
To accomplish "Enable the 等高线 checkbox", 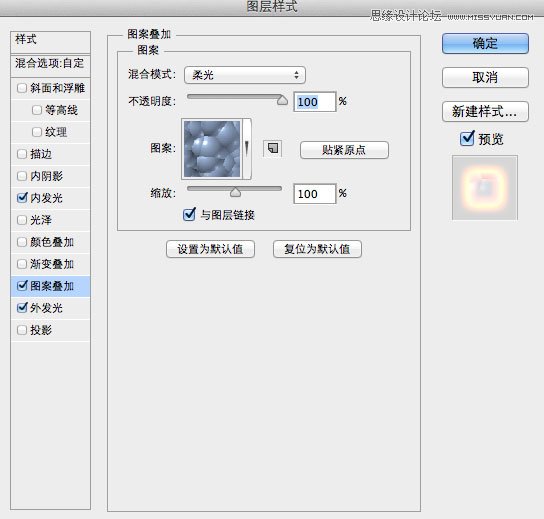I will [x=37, y=110].
